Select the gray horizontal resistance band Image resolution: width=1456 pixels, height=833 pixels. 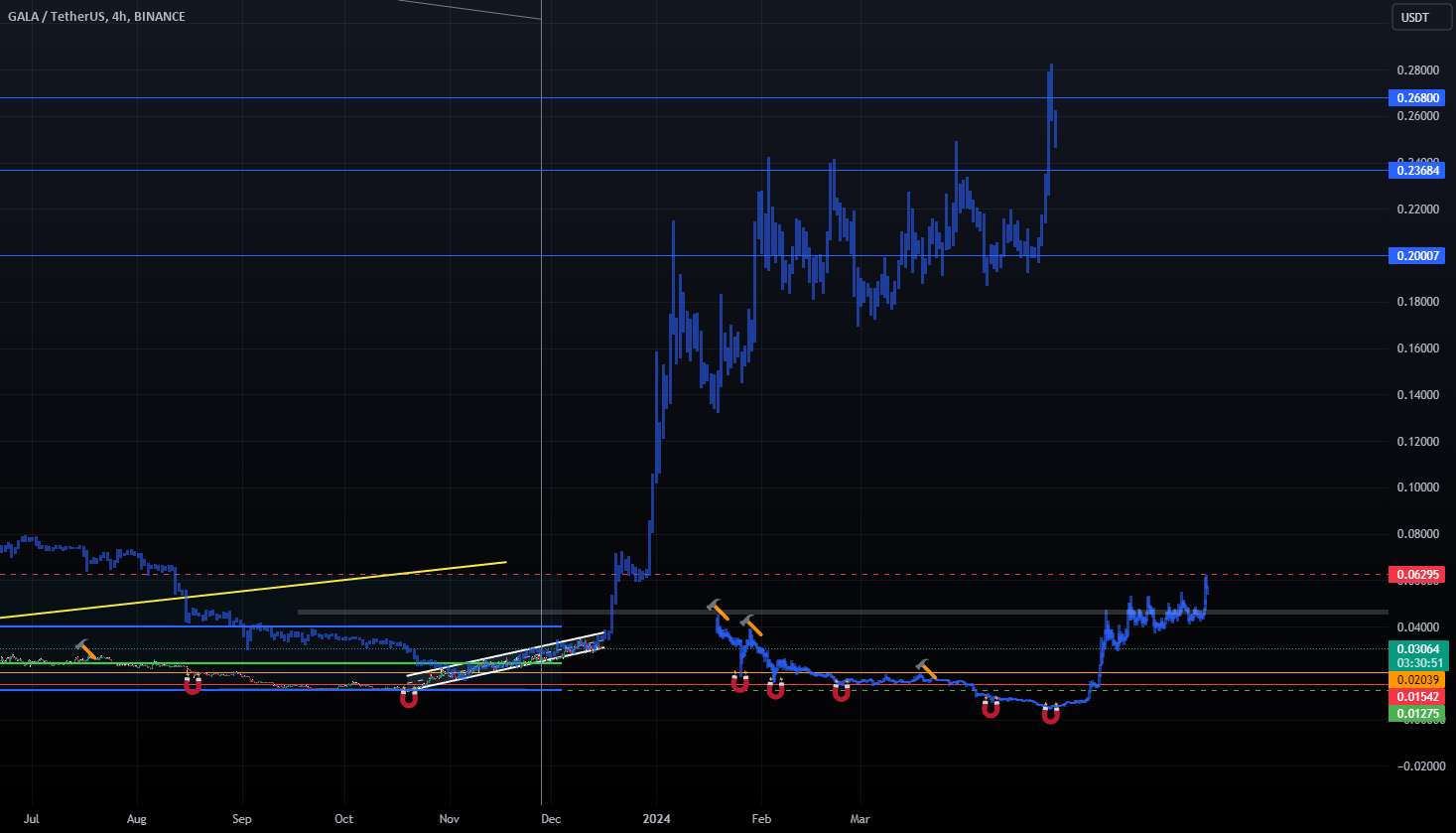click(843, 612)
